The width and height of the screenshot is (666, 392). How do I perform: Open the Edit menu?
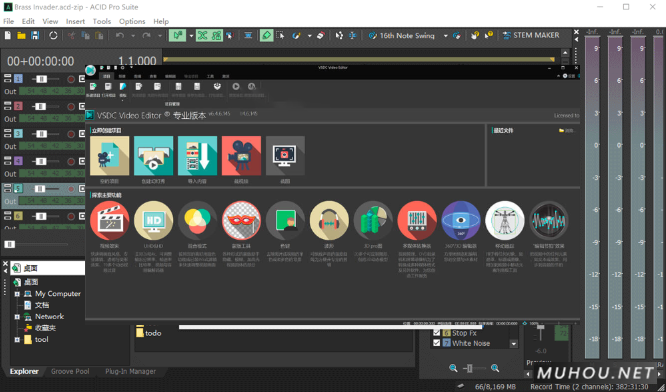pyautogui.click(x=28, y=21)
